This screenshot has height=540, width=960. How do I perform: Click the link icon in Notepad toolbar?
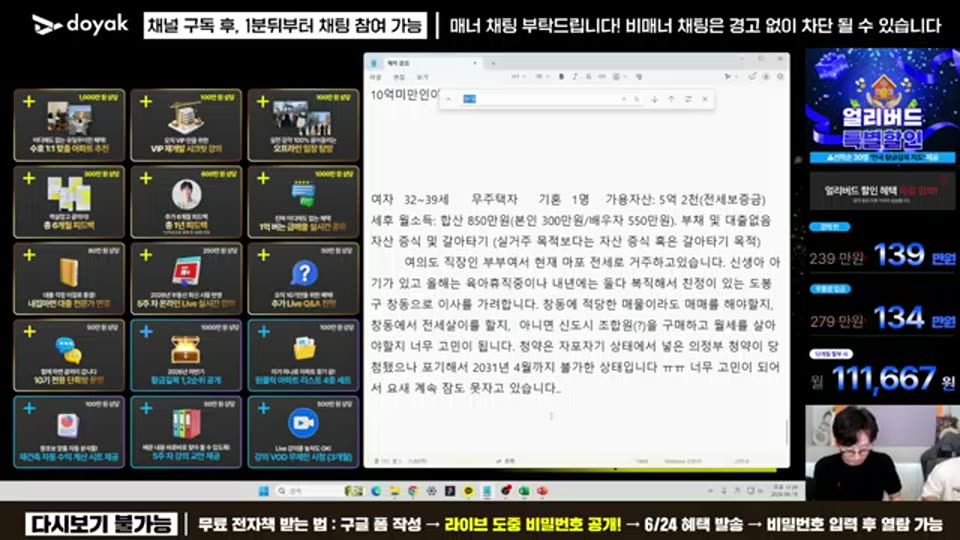point(602,77)
